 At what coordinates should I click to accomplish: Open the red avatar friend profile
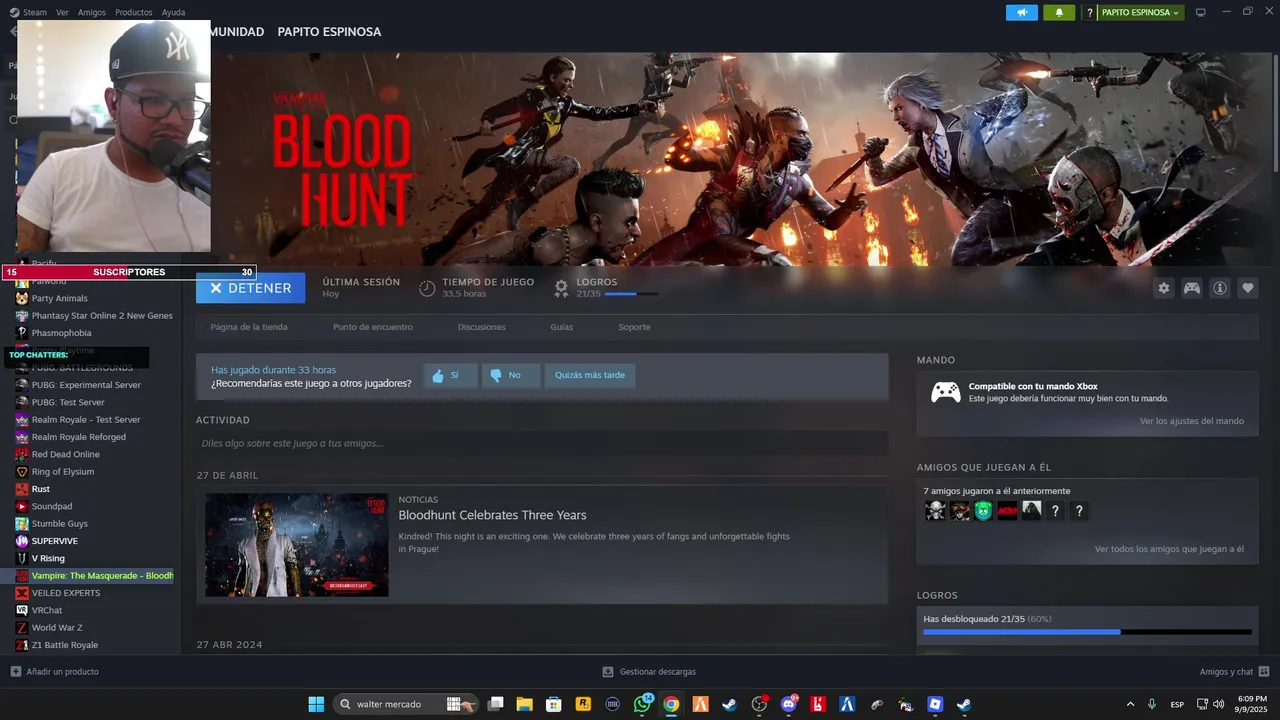click(1007, 511)
